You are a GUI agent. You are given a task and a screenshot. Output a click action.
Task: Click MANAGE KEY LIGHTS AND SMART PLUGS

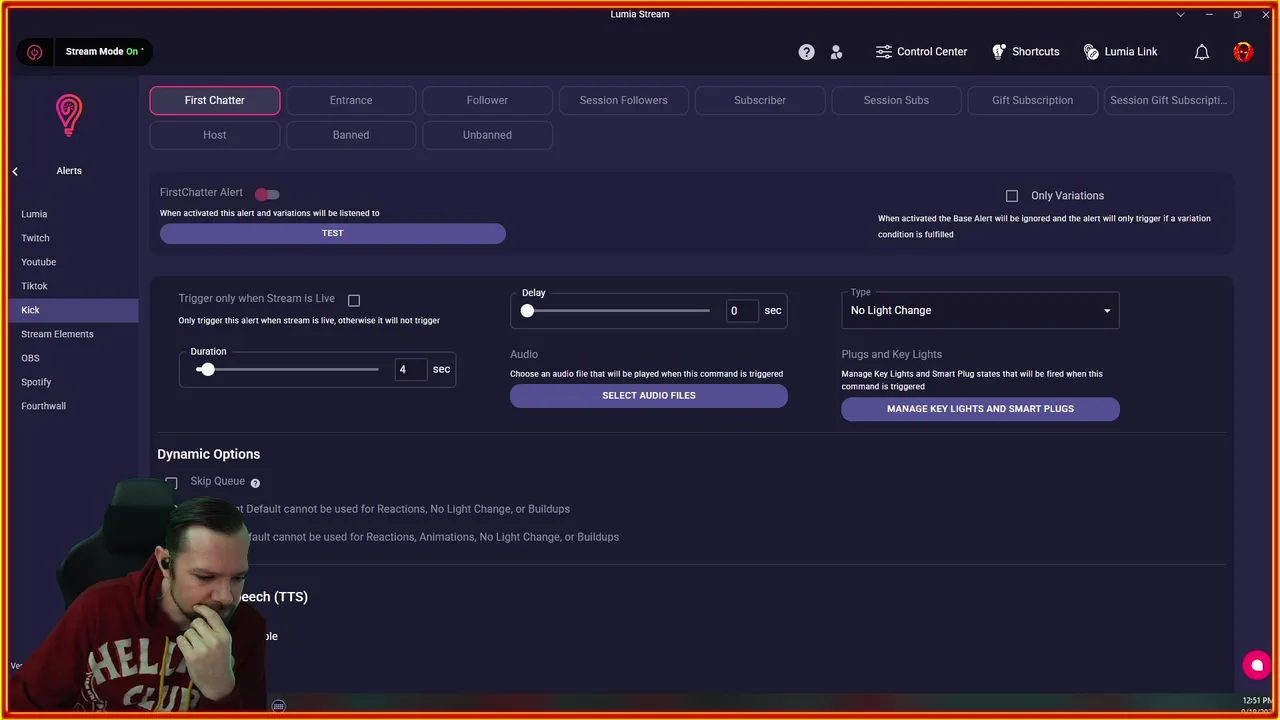click(x=980, y=409)
